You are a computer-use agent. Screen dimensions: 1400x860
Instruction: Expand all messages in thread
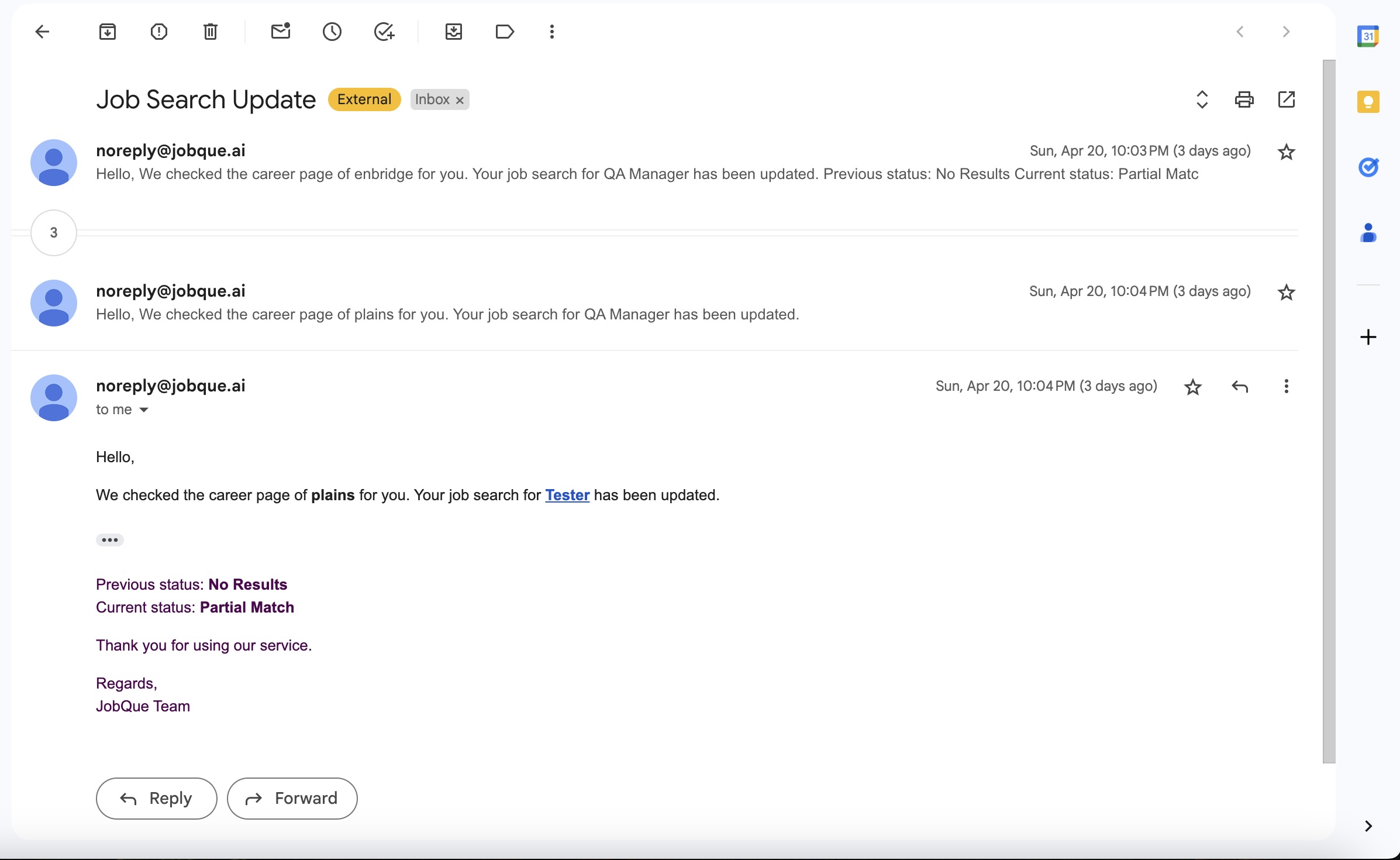pyautogui.click(x=1202, y=99)
